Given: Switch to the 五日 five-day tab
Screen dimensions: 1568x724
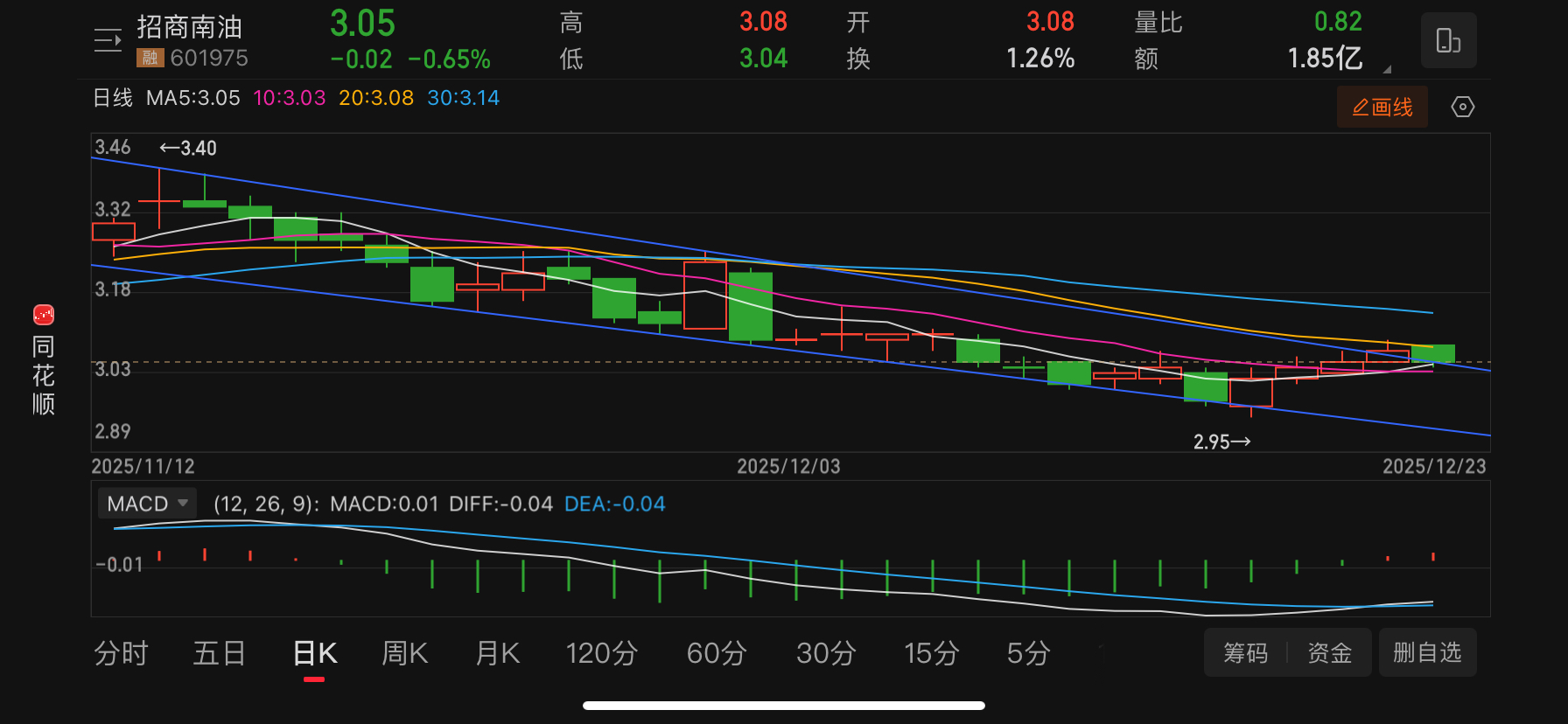Looking at the screenshot, I should click(x=219, y=653).
